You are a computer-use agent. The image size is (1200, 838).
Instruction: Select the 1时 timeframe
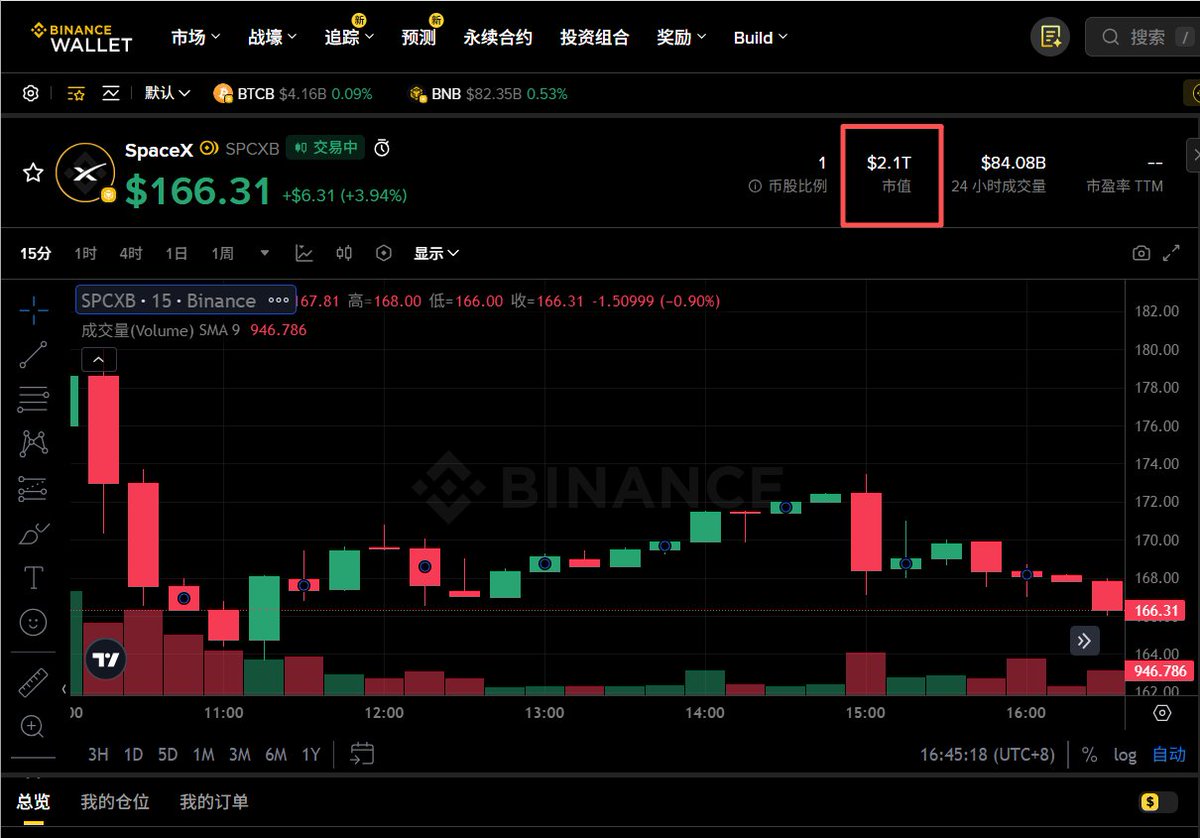pyautogui.click(x=85, y=254)
